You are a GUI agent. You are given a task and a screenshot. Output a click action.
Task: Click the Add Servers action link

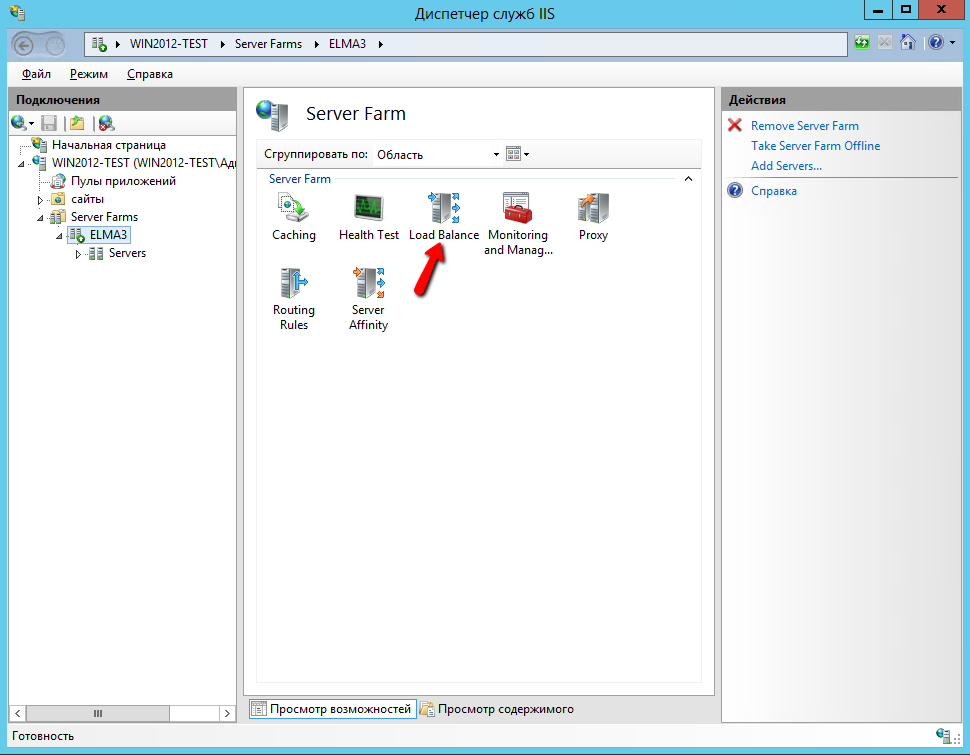(786, 166)
